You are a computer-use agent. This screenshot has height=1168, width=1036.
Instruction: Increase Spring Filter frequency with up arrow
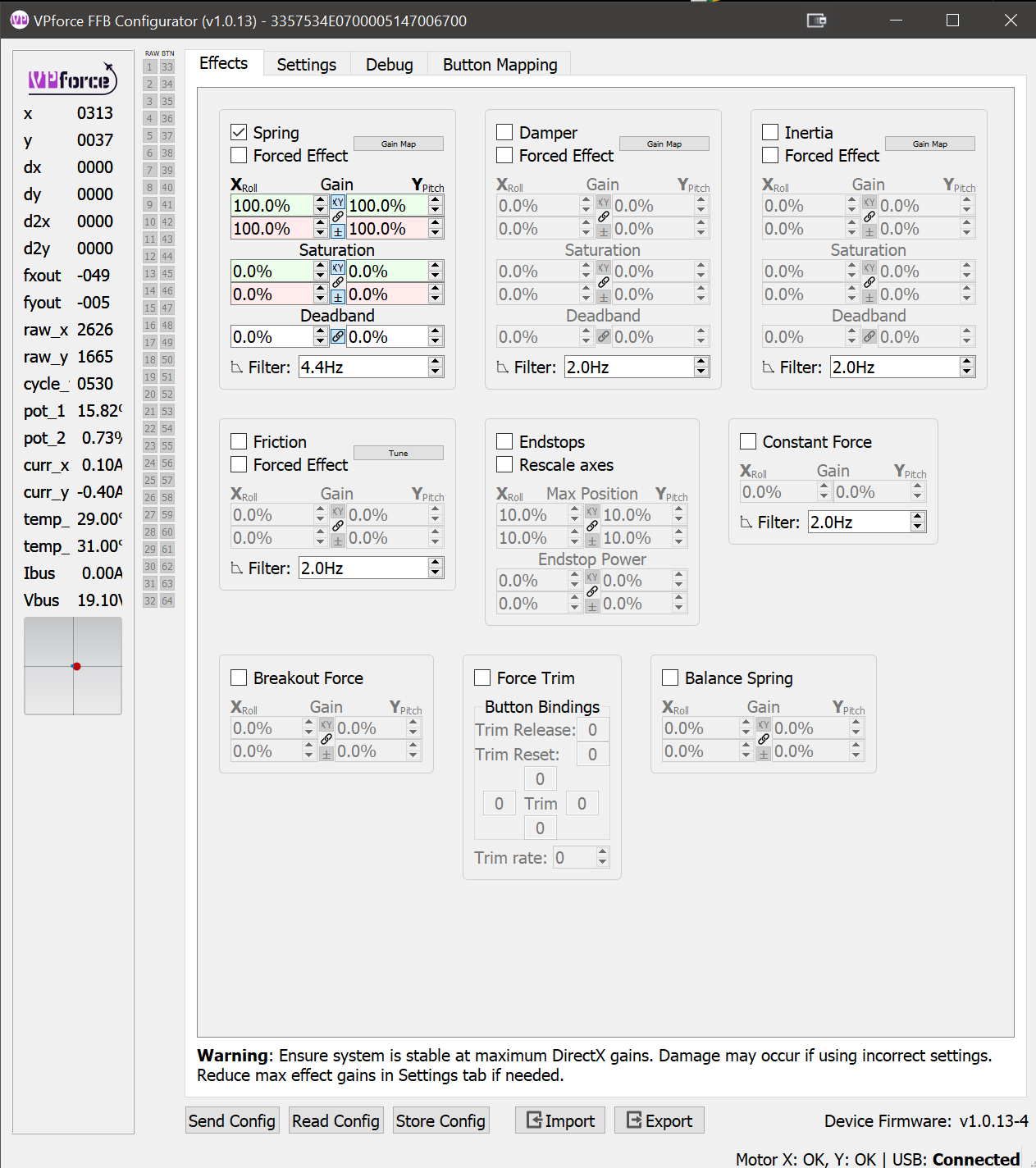click(436, 362)
